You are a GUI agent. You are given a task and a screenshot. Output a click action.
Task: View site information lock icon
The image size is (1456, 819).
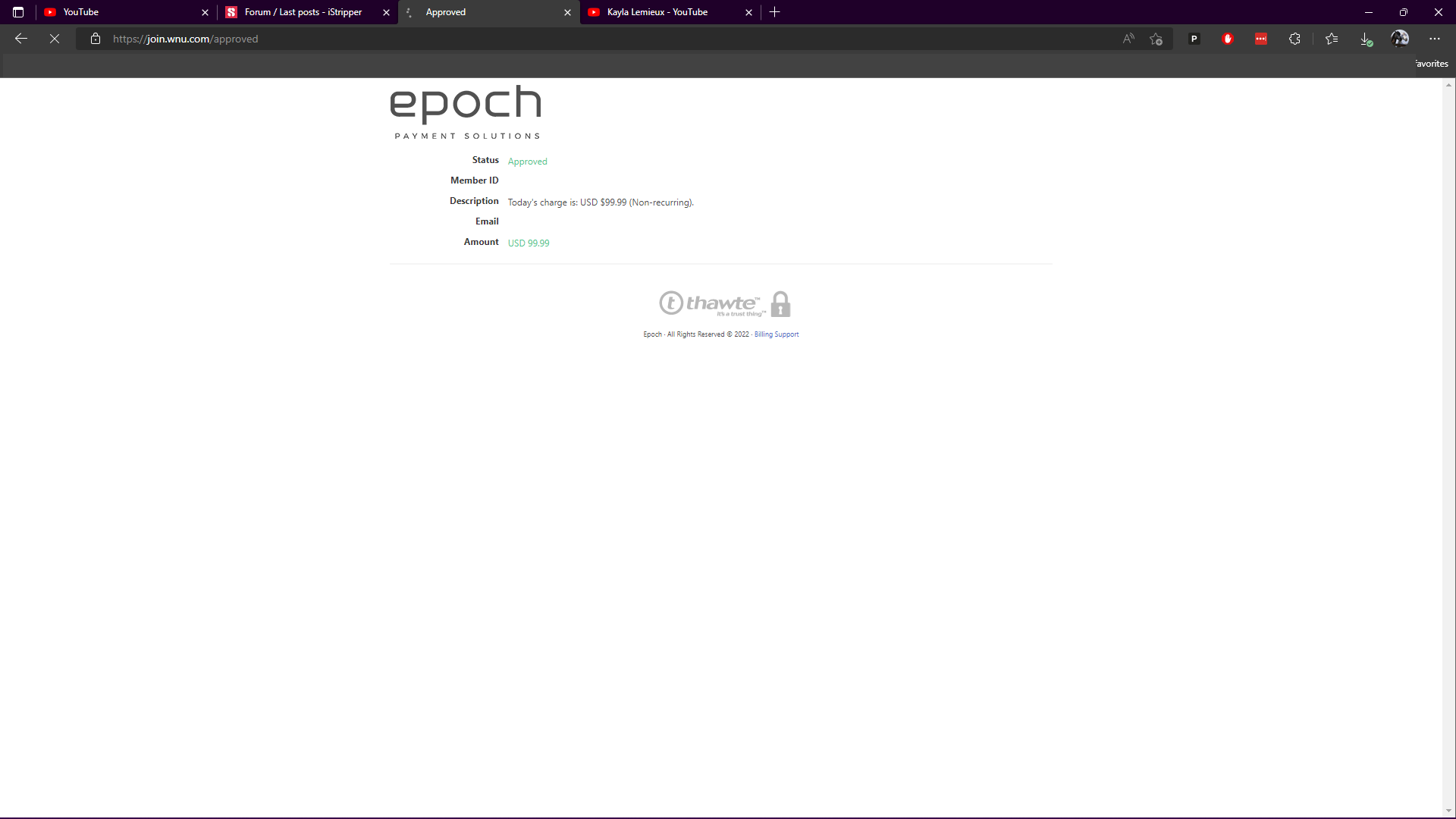[96, 39]
